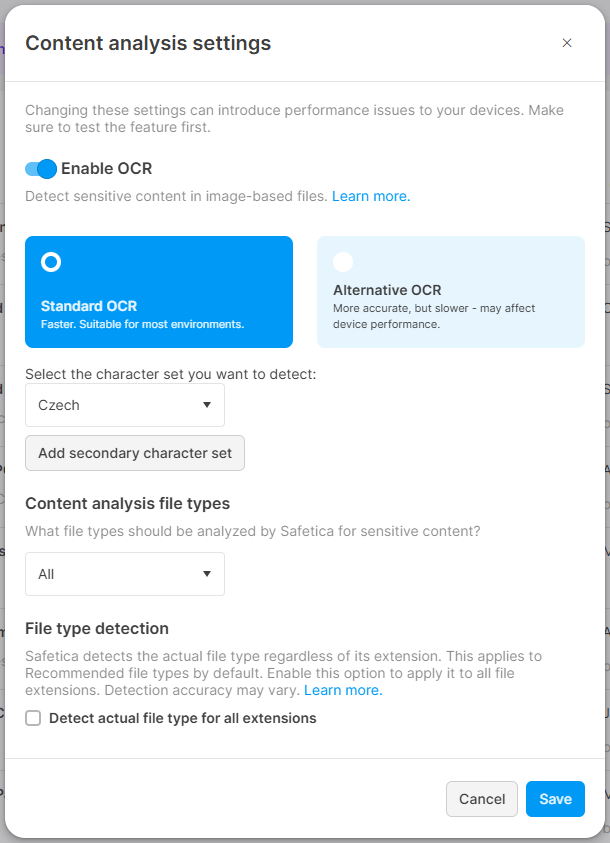The width and height of the screenshot is (610, 843).
Task: Open Learn more link about OCR
Action: (x=371, y=196)
